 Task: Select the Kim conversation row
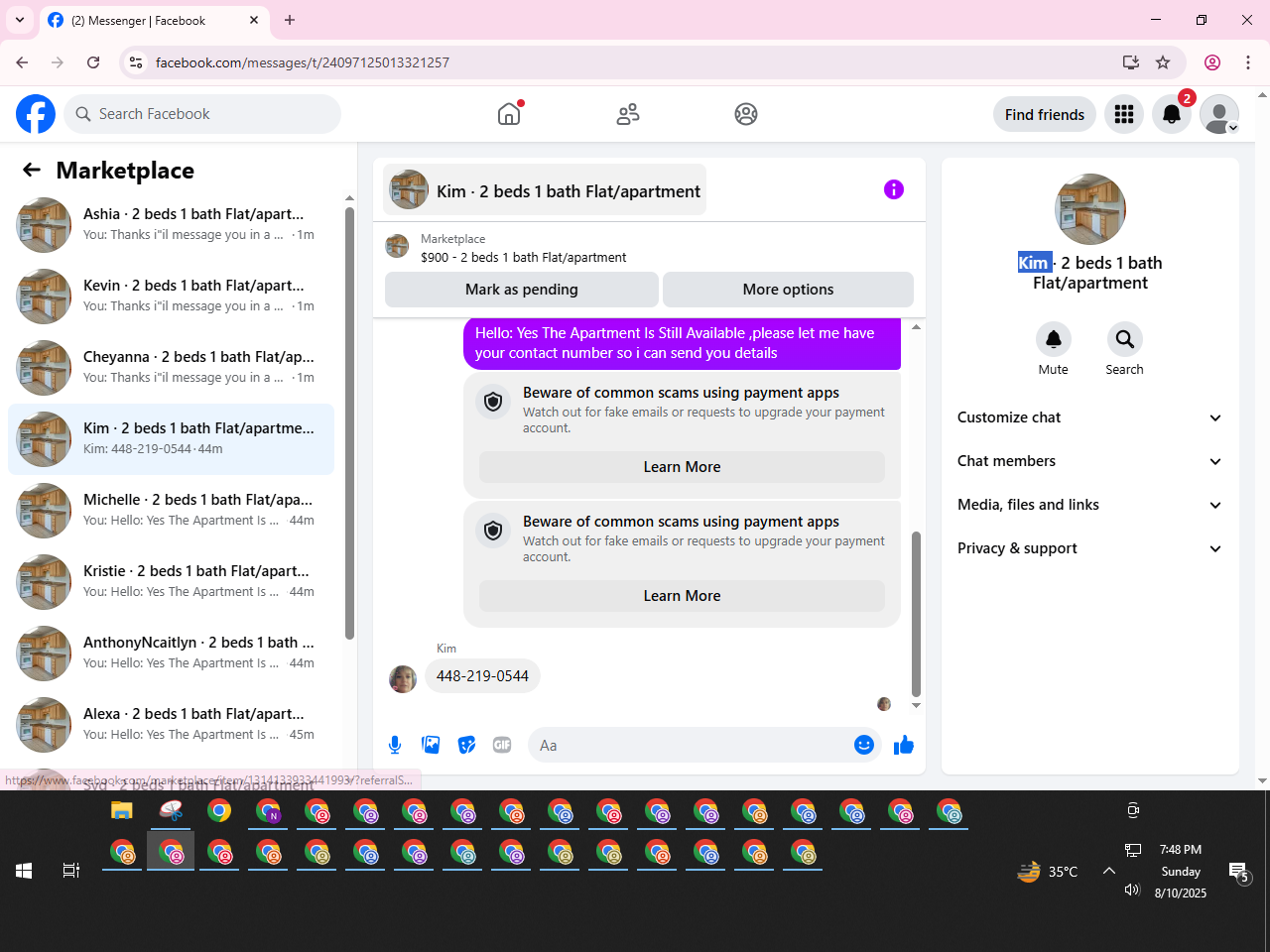pyautogui.click(x=171, y=439)
